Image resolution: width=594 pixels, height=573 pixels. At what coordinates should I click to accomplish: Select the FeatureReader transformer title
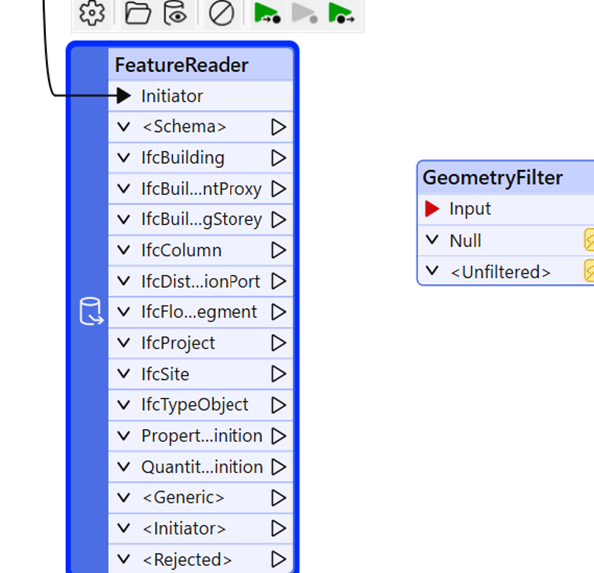click(181, 65)
